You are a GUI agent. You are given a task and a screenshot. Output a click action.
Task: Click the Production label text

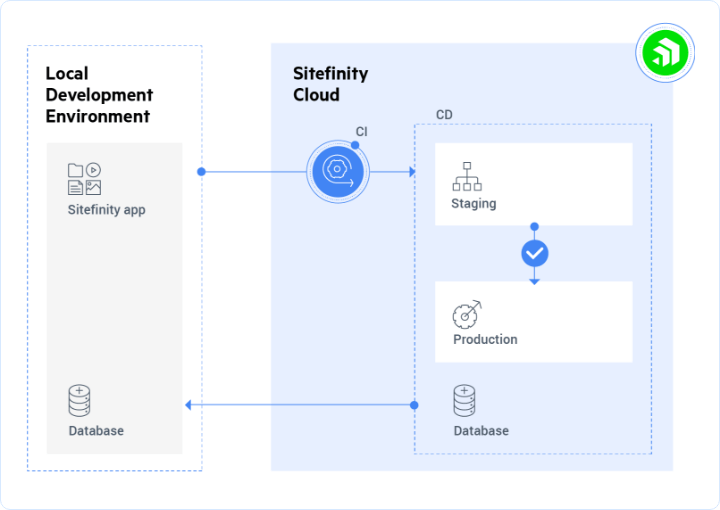coord(485,339)
